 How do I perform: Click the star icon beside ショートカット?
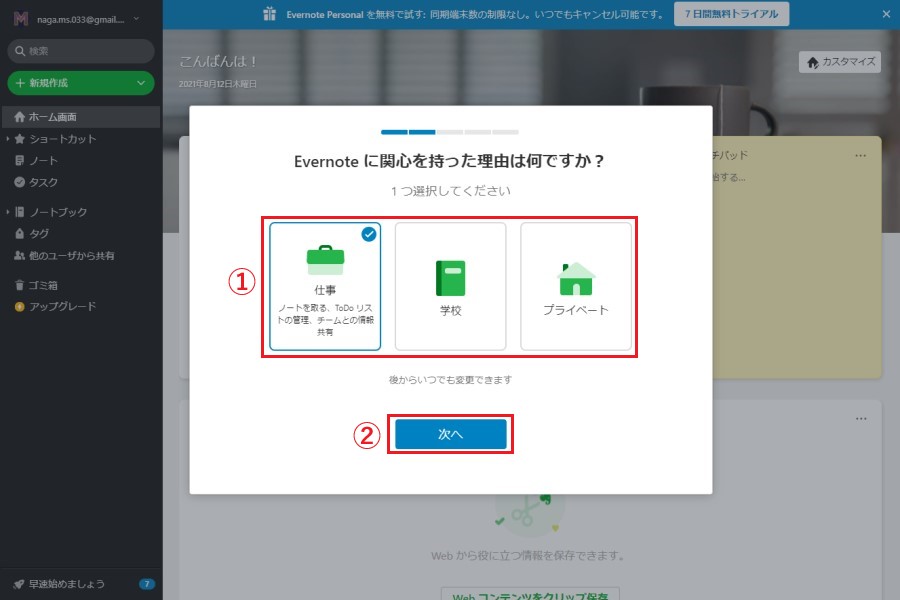coord(20,139)
